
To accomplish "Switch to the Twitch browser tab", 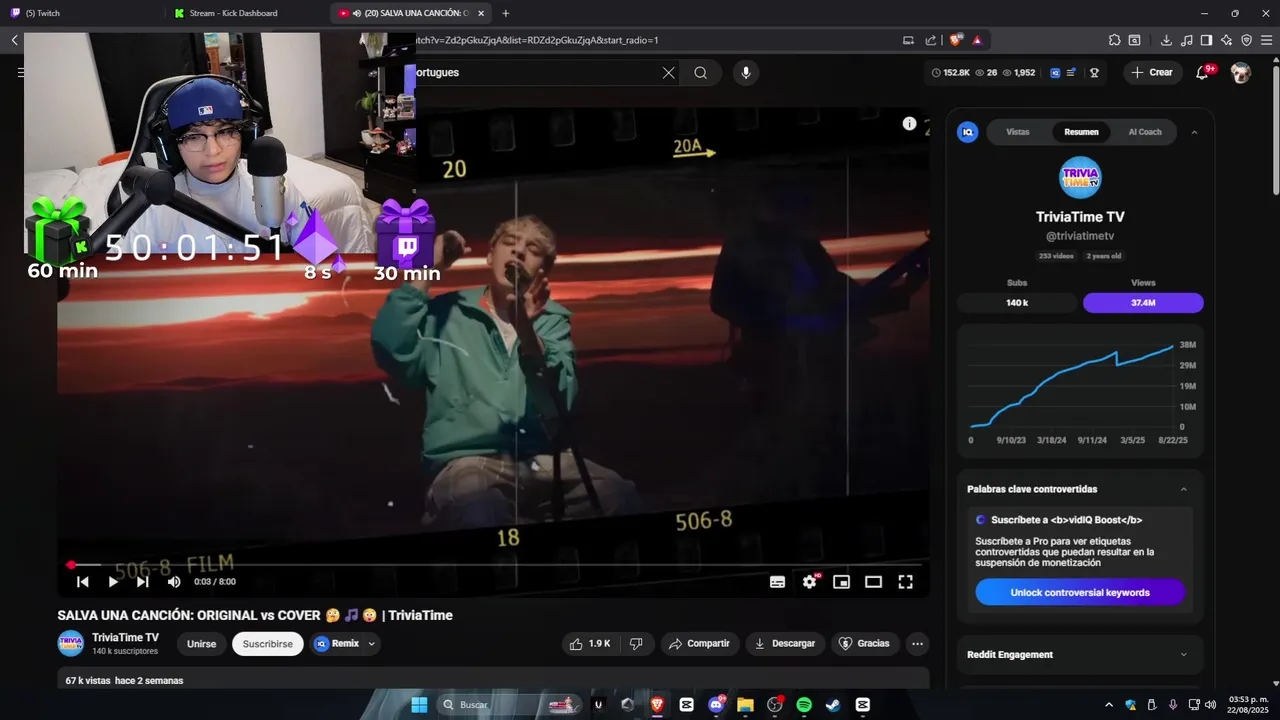I will [x=82, y=13].
